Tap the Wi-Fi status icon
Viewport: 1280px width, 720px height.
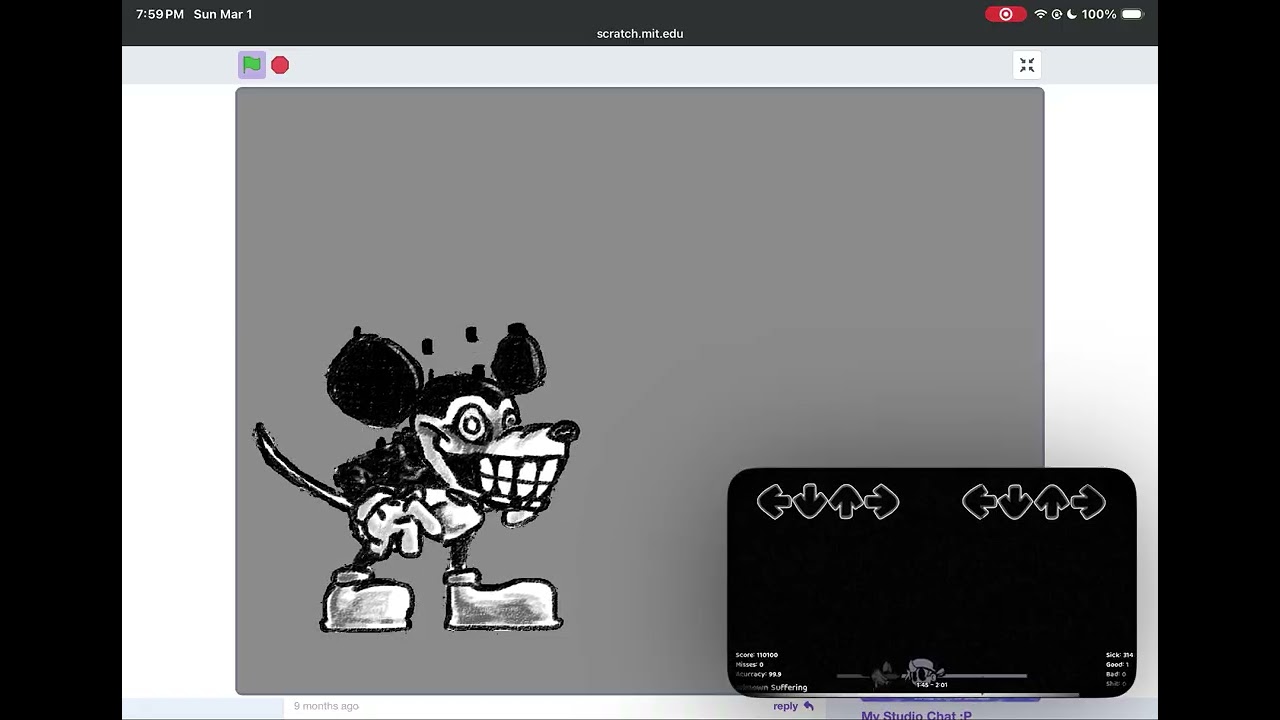click(x=1041, y=14)
